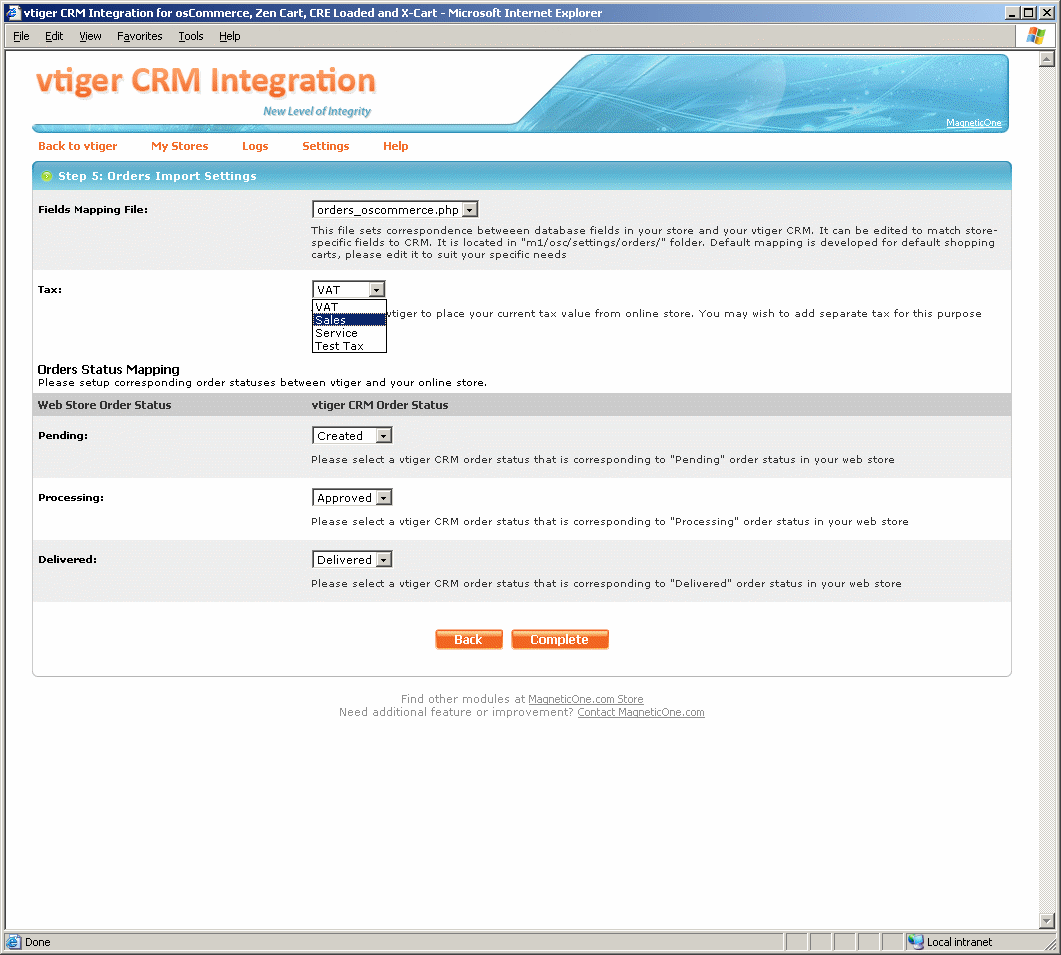Expand the Delivered status dropdown

pyautogui.click(x=352, y=560)
